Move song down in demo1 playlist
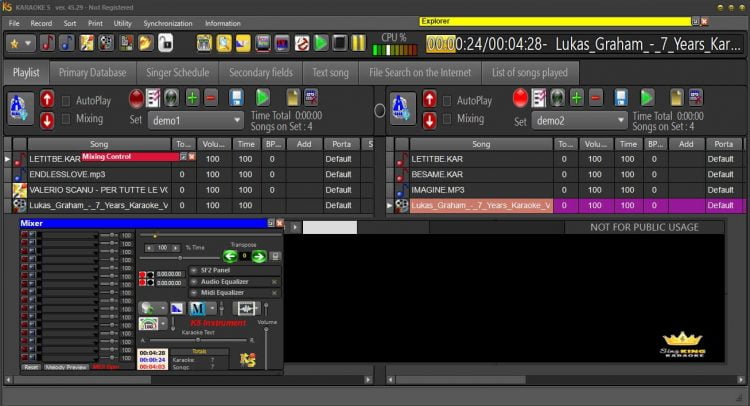Image resolution: width=750 pixels, height=406 pixels. [47, 120]
